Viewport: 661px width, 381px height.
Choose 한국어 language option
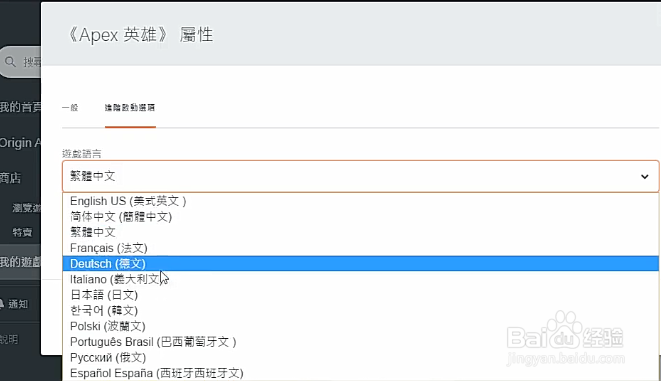tap(360, 311)
